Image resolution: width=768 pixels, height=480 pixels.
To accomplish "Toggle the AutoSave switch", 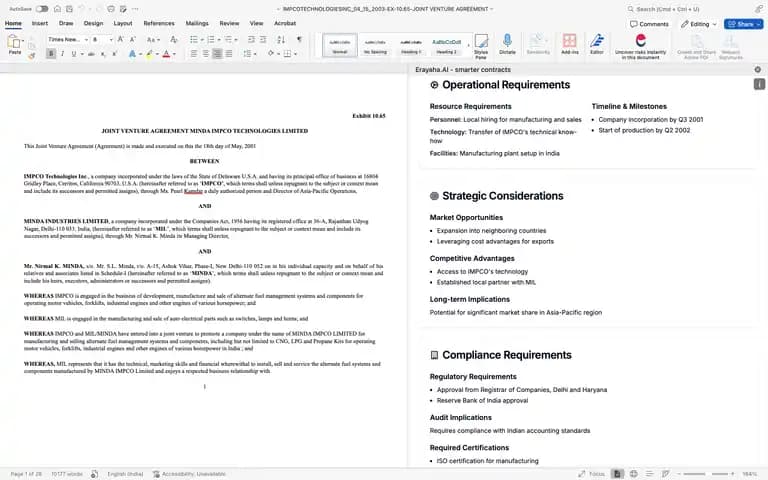I will point(42,9).
